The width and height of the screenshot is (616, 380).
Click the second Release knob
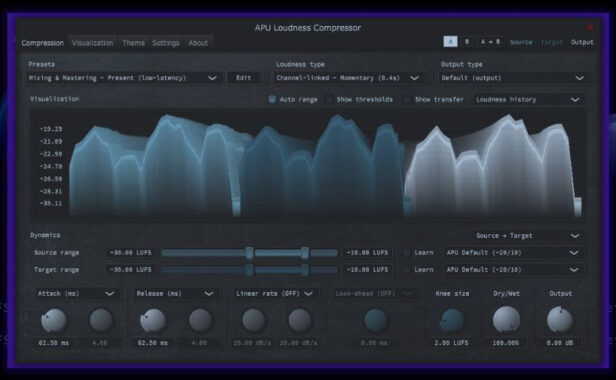tap(200, 320)
